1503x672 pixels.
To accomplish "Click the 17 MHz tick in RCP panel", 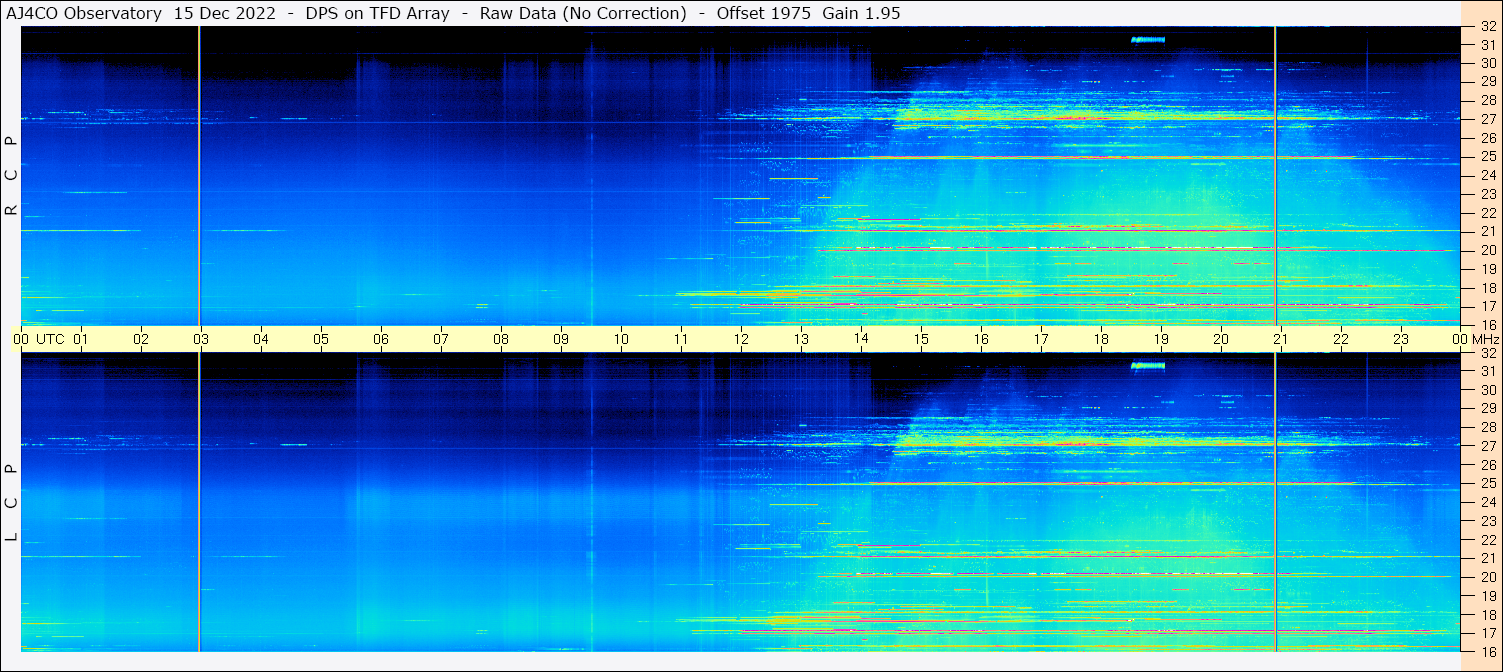I will 1487,306.
